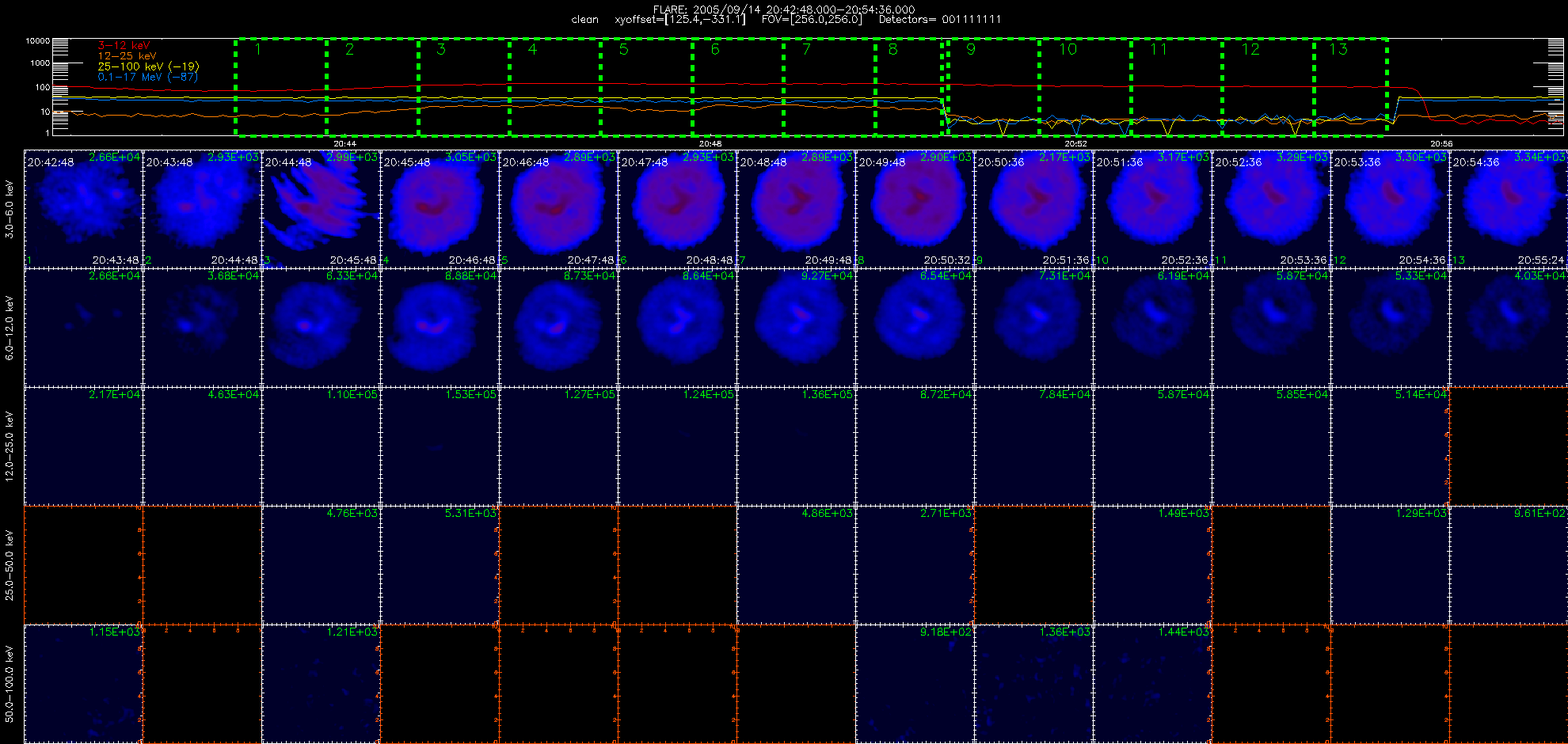
Task: Click the peak value '3.05E+03'
Action: point(471,157)
